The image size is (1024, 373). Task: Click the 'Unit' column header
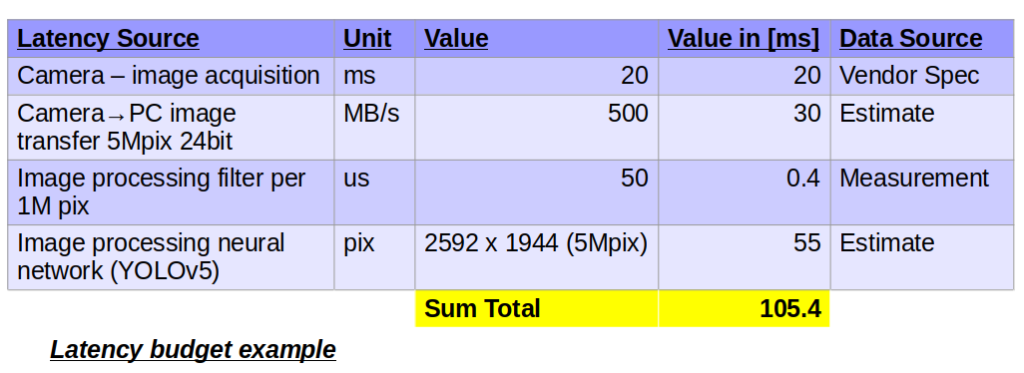(x=374, y=39)
